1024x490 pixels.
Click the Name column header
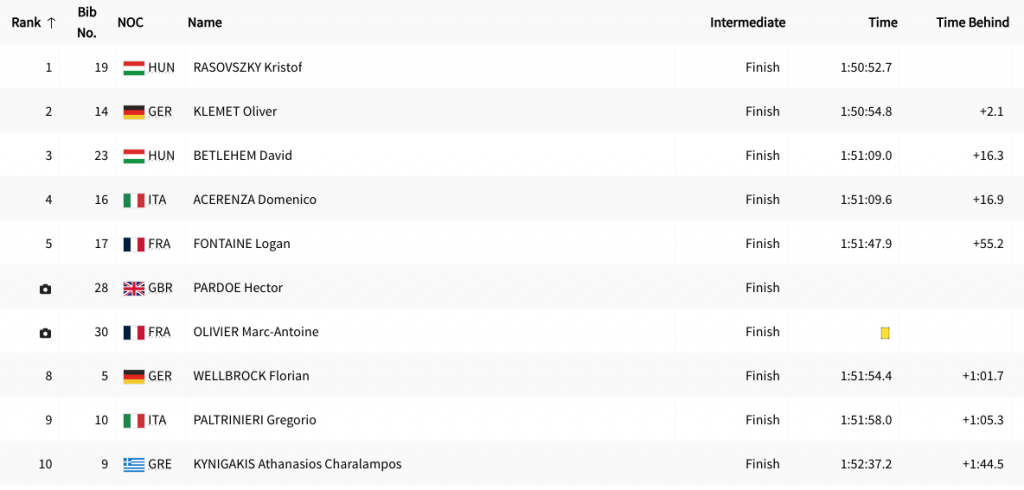pos(205,22)
